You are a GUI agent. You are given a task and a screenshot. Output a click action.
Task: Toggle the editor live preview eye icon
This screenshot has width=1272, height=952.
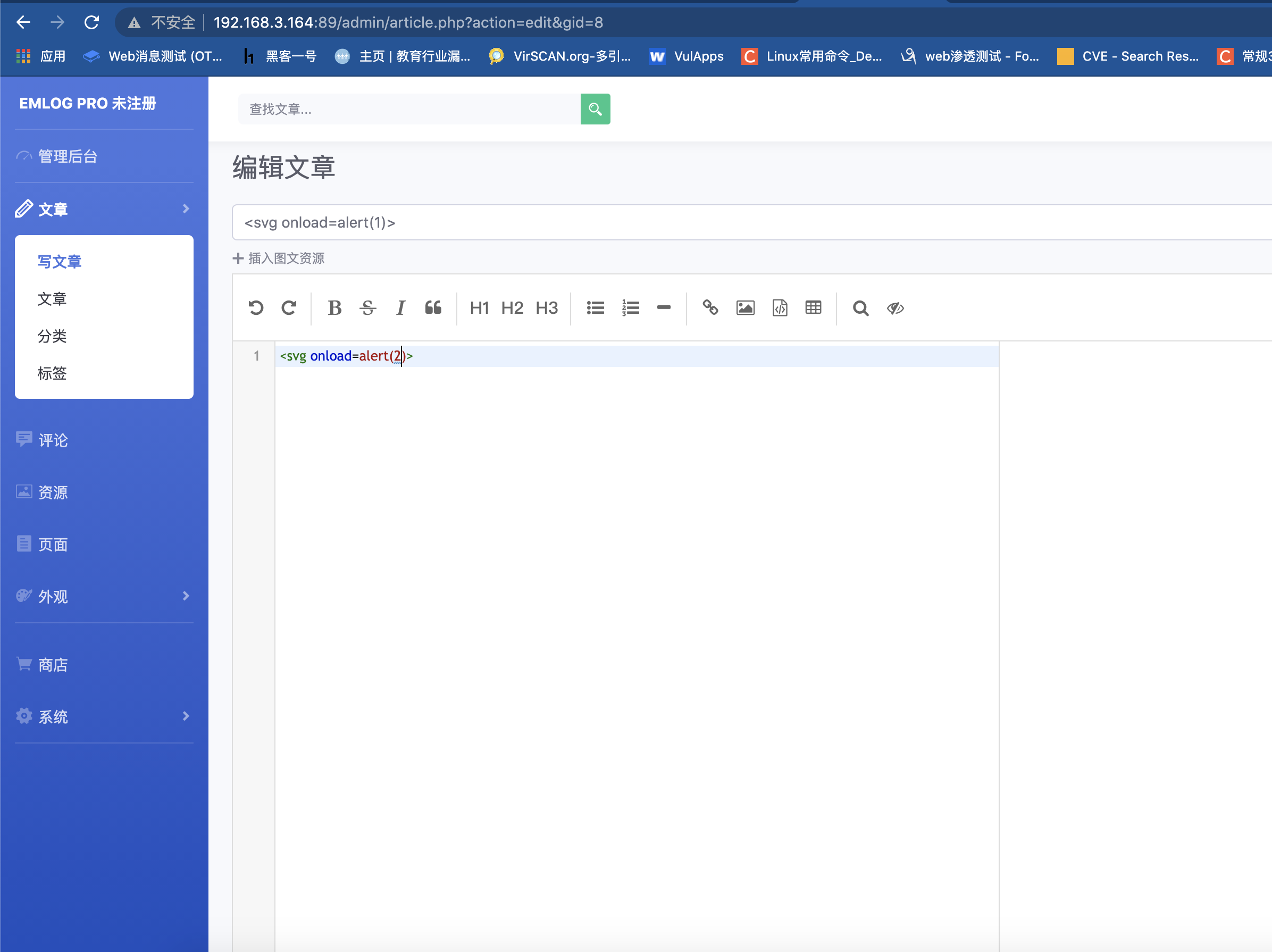click(895, 308)
